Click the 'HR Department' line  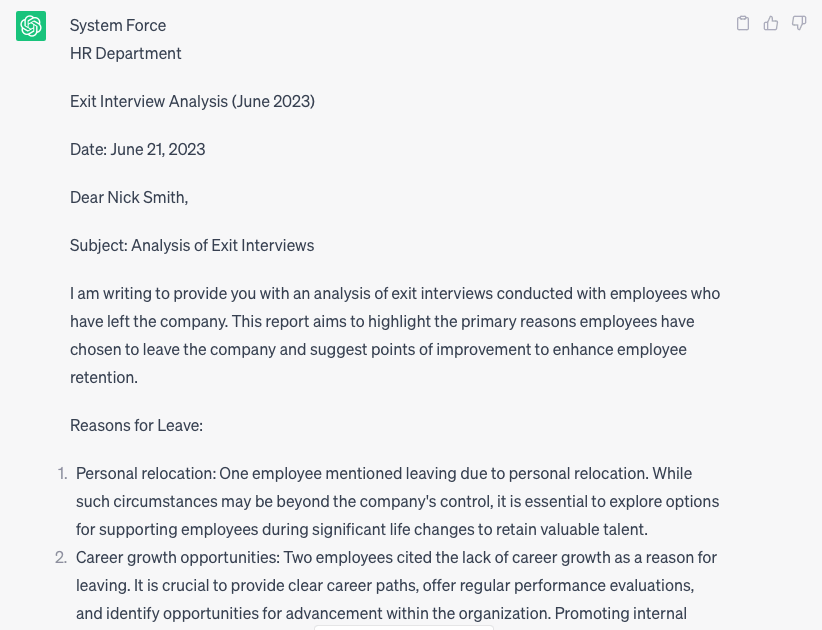point(126,53)
